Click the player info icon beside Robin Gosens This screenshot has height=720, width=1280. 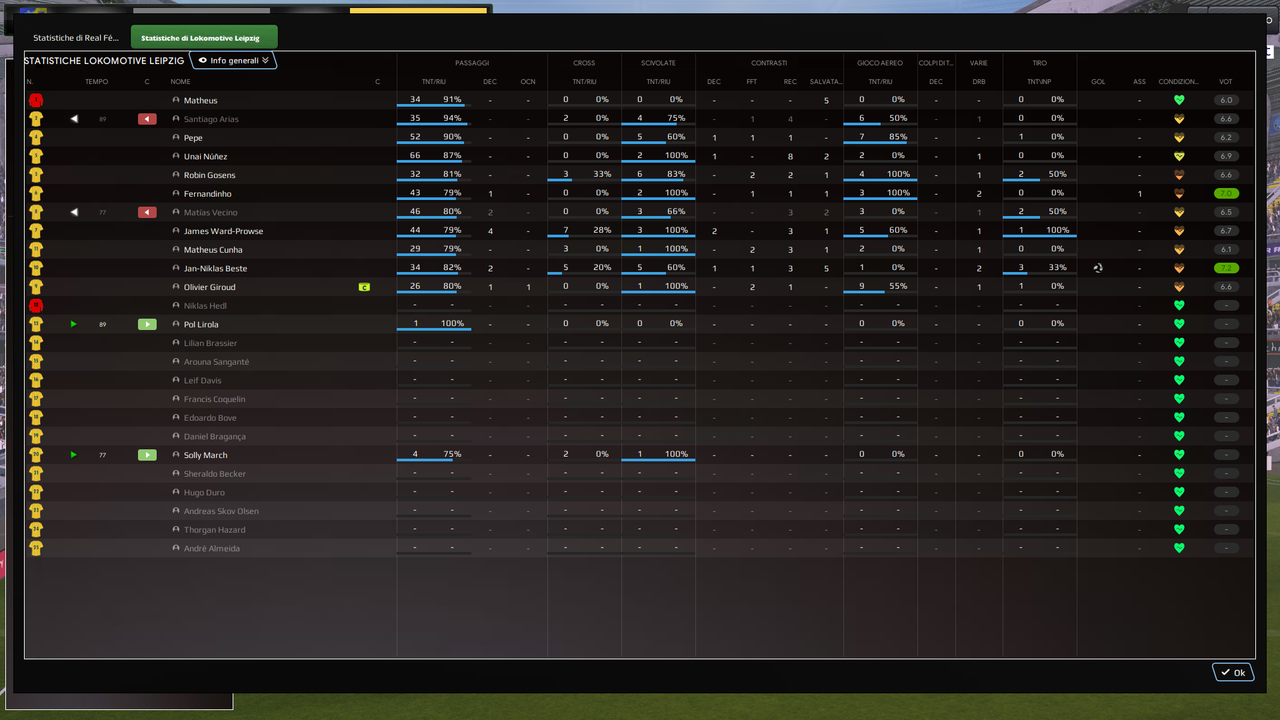click(x=177, y=175)
